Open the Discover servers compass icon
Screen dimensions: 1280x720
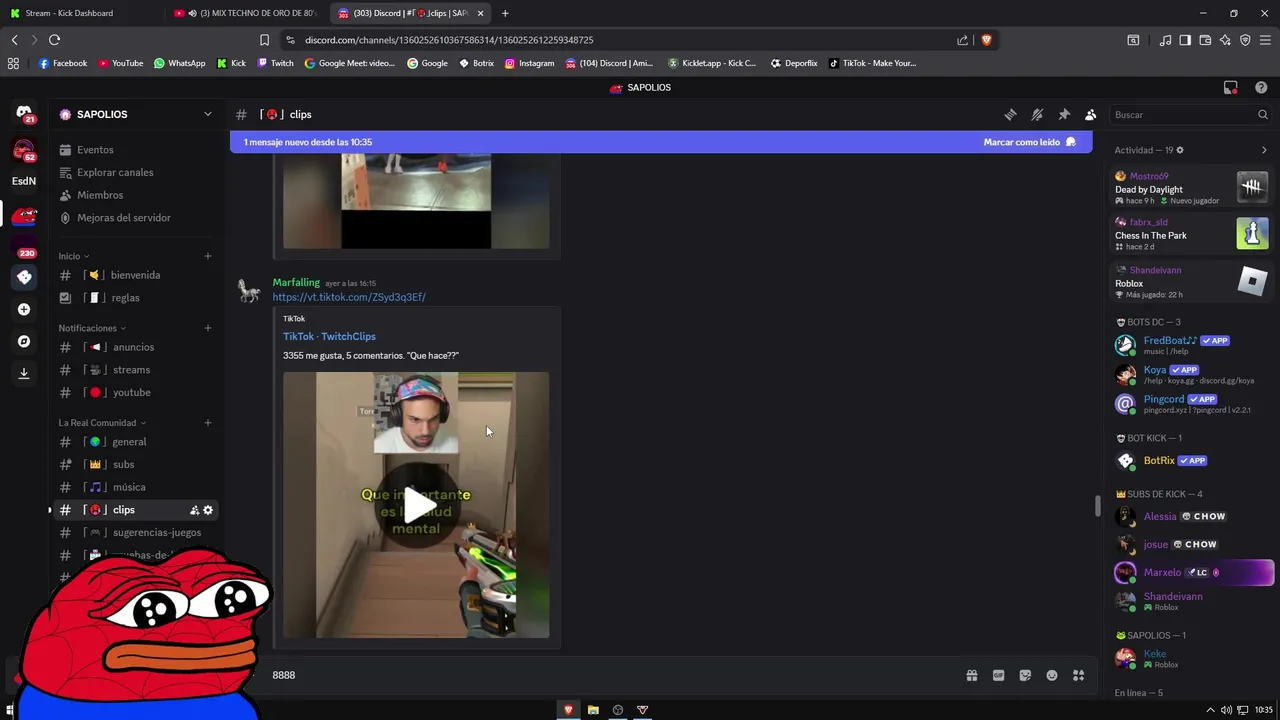tap(24, 341)
